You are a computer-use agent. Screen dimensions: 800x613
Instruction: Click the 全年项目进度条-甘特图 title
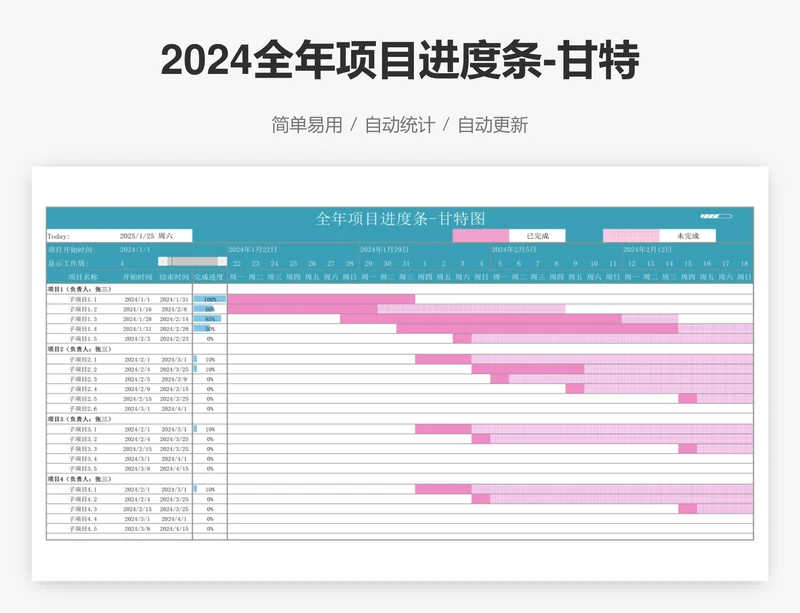400,218
